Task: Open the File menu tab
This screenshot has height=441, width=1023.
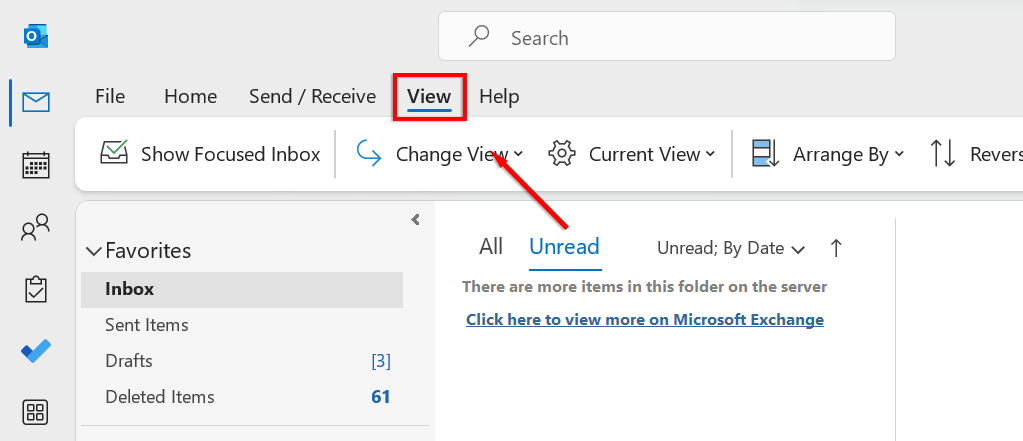Action: pos(110,97)
